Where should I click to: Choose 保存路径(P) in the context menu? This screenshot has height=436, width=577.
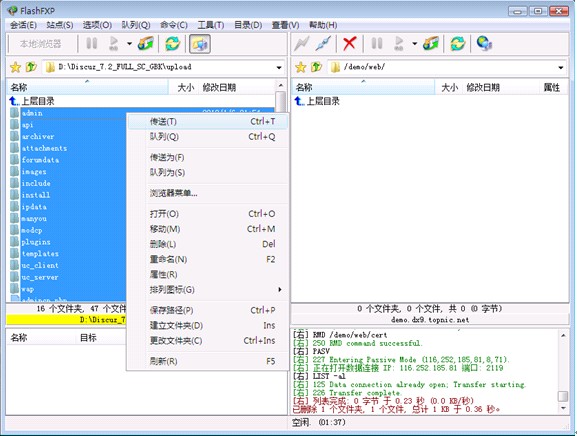coord(208,310)
